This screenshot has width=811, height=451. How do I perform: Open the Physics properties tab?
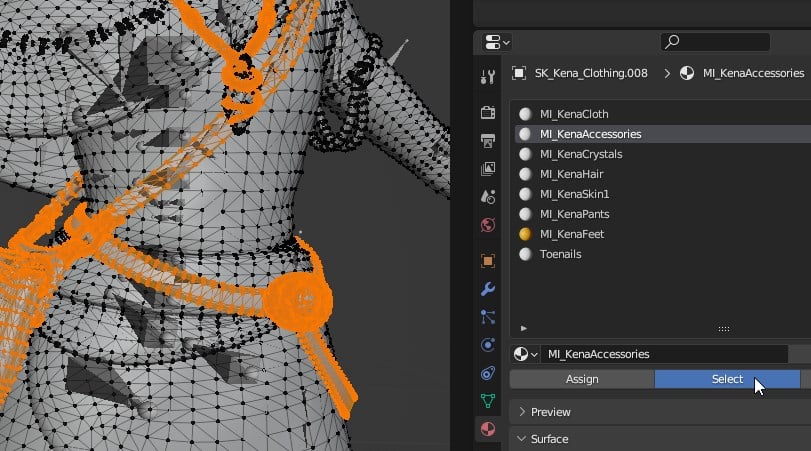488,345
